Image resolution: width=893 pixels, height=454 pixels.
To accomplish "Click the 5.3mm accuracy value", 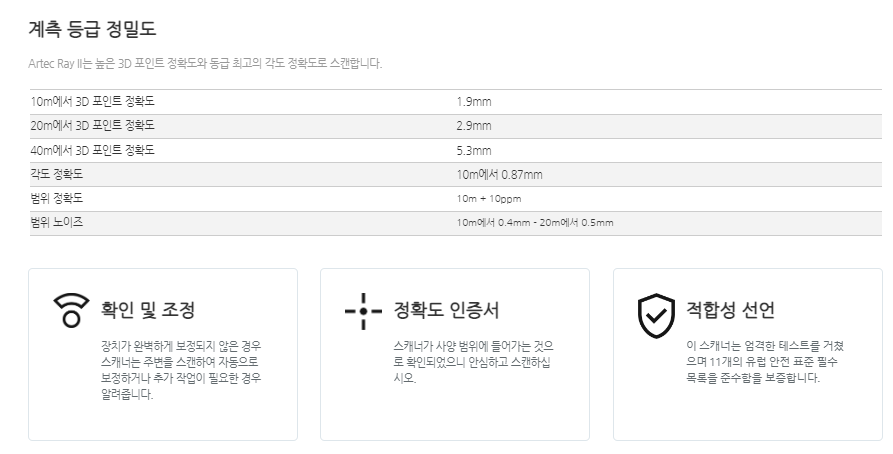I will pos(474,151).
